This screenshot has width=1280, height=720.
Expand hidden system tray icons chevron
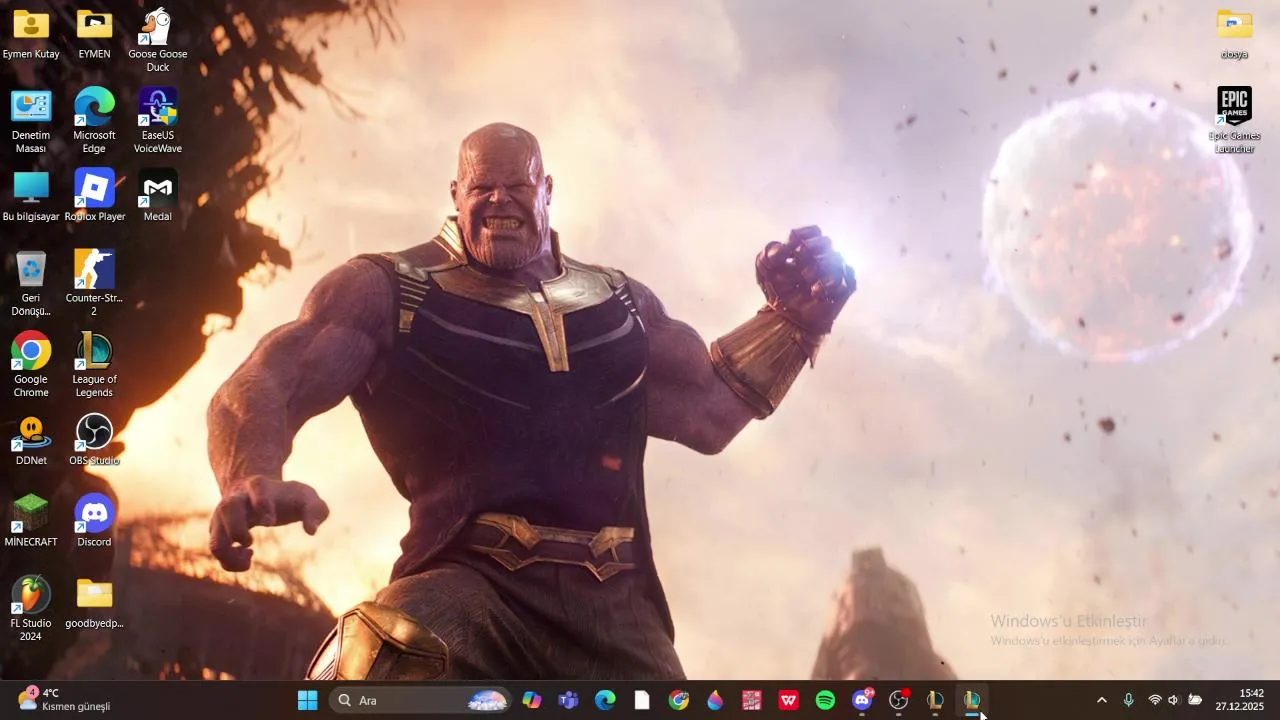[x=1102, y=700]
